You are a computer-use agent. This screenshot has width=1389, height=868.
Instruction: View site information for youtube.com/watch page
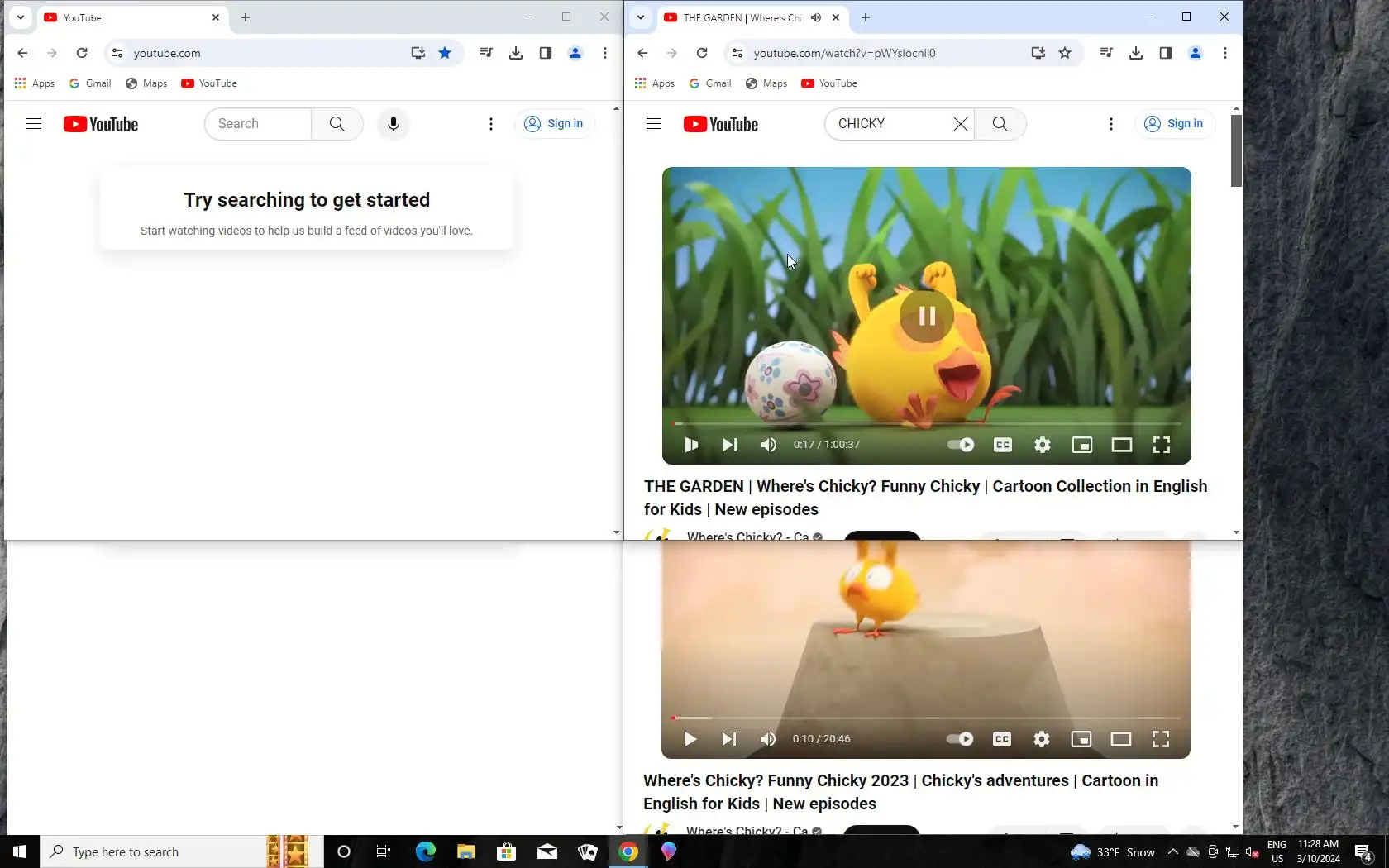pyautogui.click(x=737, y=53)
